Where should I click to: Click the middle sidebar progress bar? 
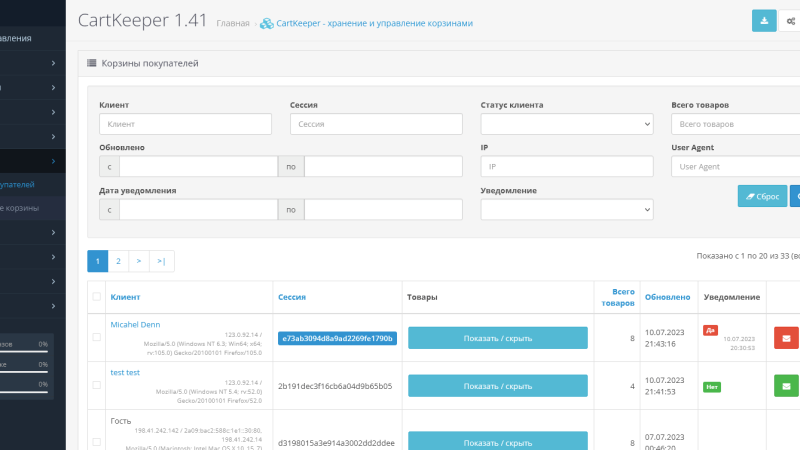click(x=24, y=372)
